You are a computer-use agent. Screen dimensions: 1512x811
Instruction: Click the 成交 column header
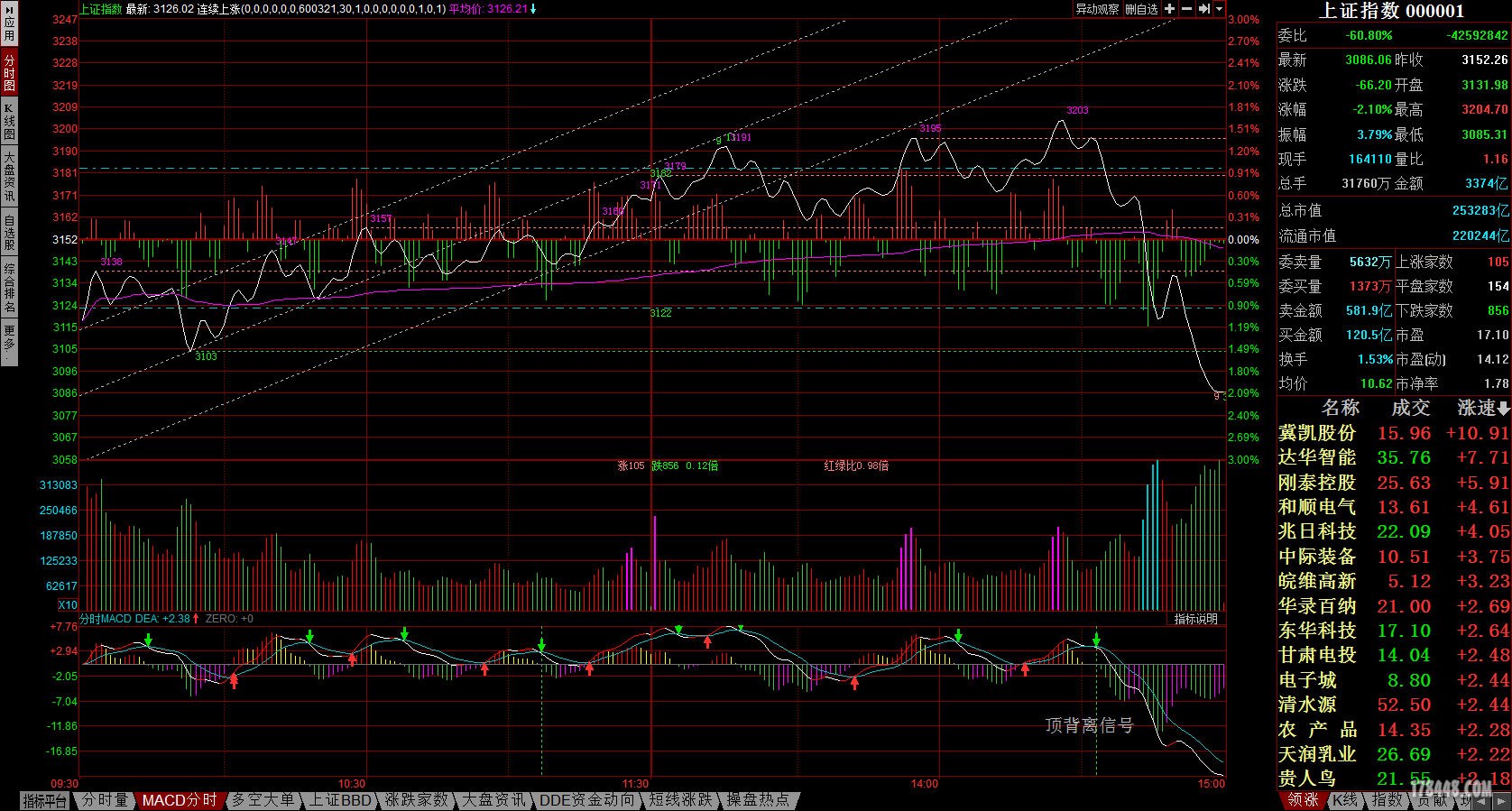tap(1410, 409)
